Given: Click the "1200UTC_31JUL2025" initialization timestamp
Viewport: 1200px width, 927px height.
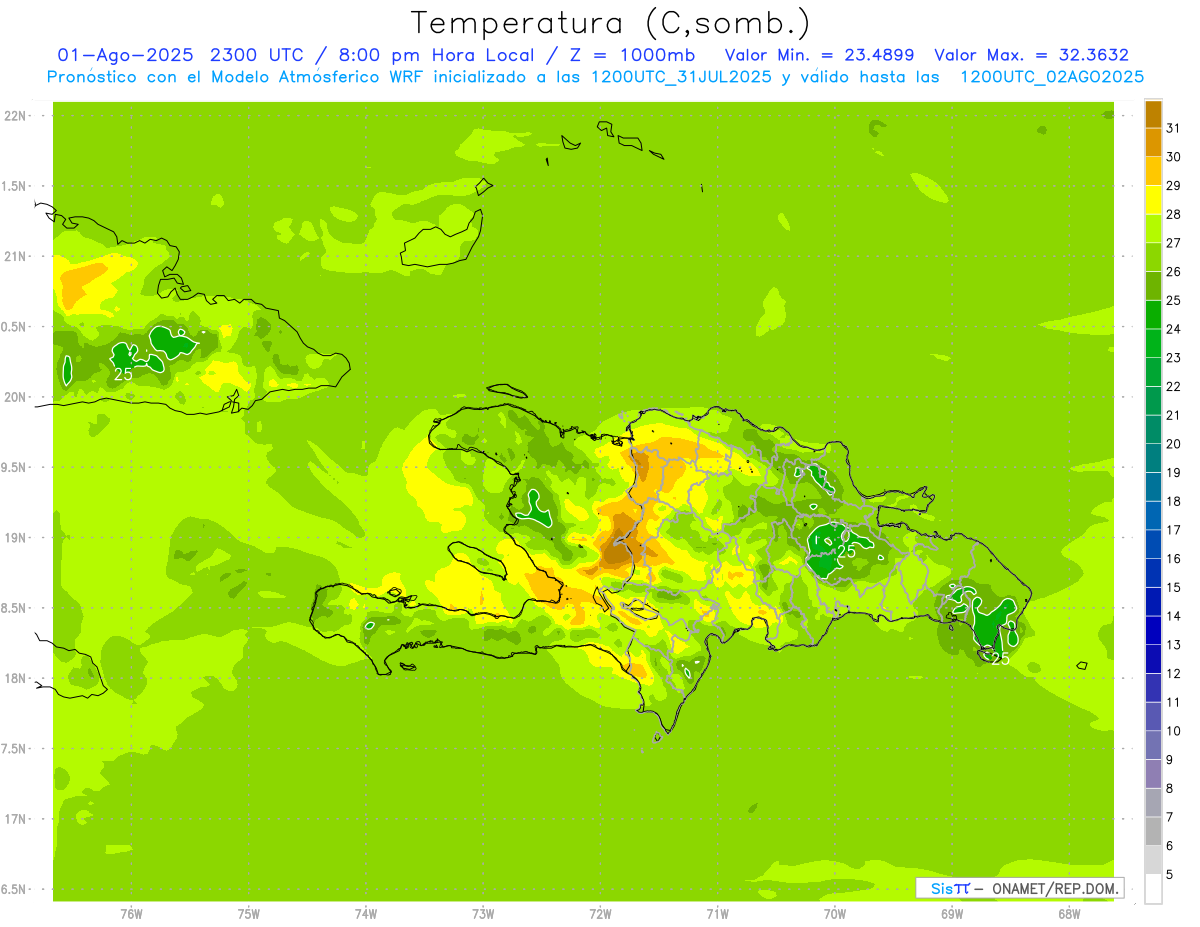Looking at the screenshot, I should pyautogui.click(x=681, y=77).
